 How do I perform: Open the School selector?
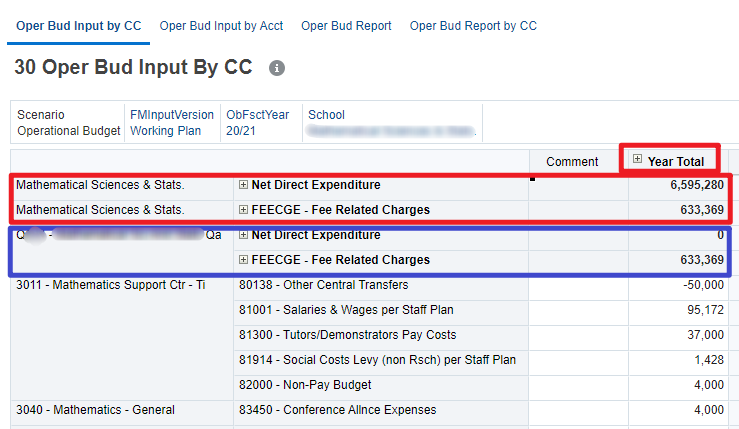pos(392,123)
